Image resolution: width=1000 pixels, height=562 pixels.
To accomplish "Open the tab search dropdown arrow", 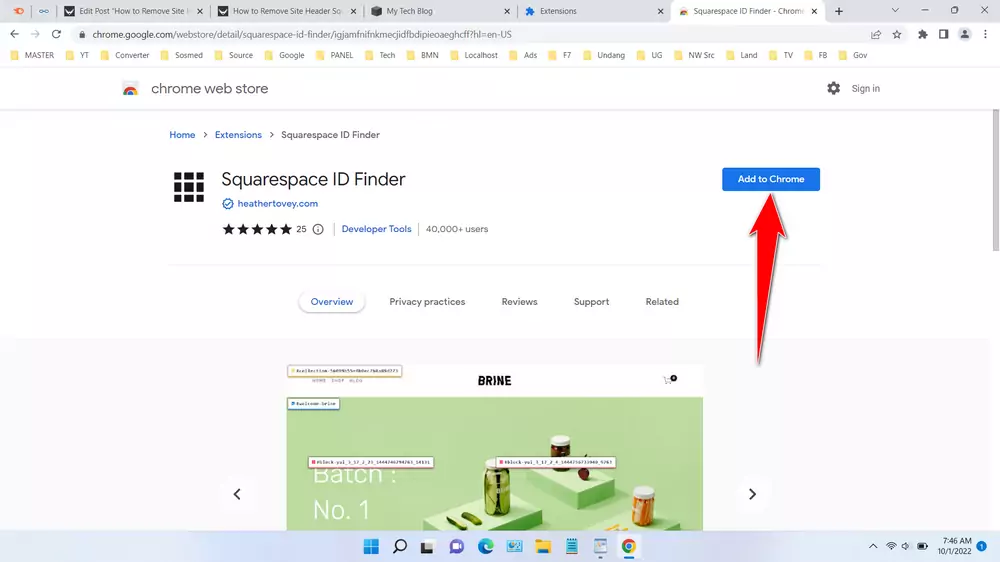I will [x=895, y=10].
